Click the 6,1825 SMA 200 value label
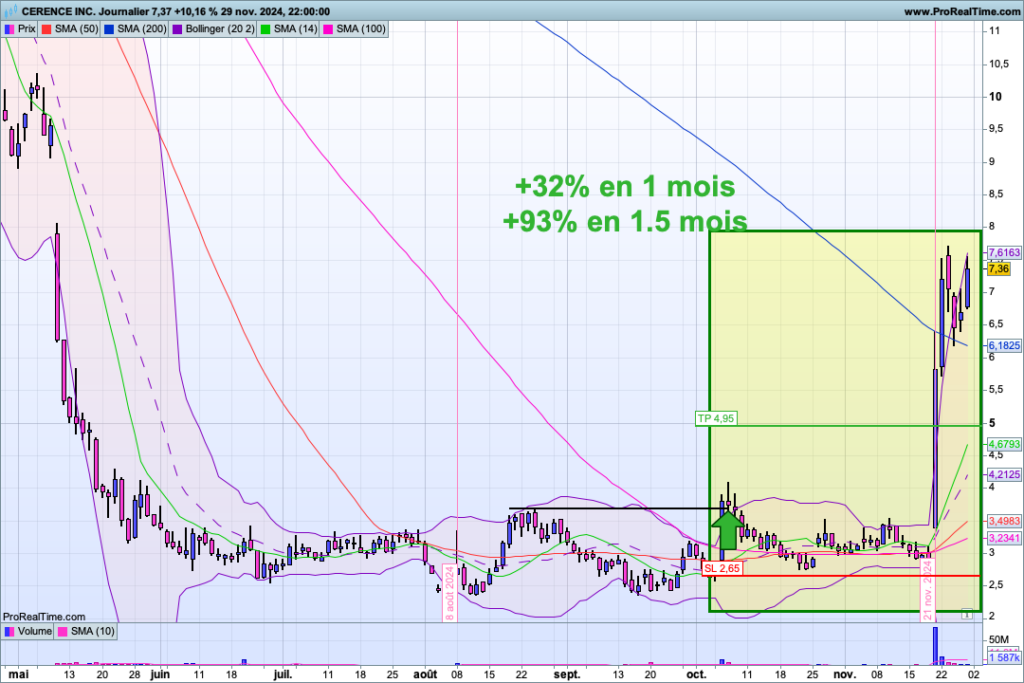This screenshot has width=1024, height=683. point(1004,345)
